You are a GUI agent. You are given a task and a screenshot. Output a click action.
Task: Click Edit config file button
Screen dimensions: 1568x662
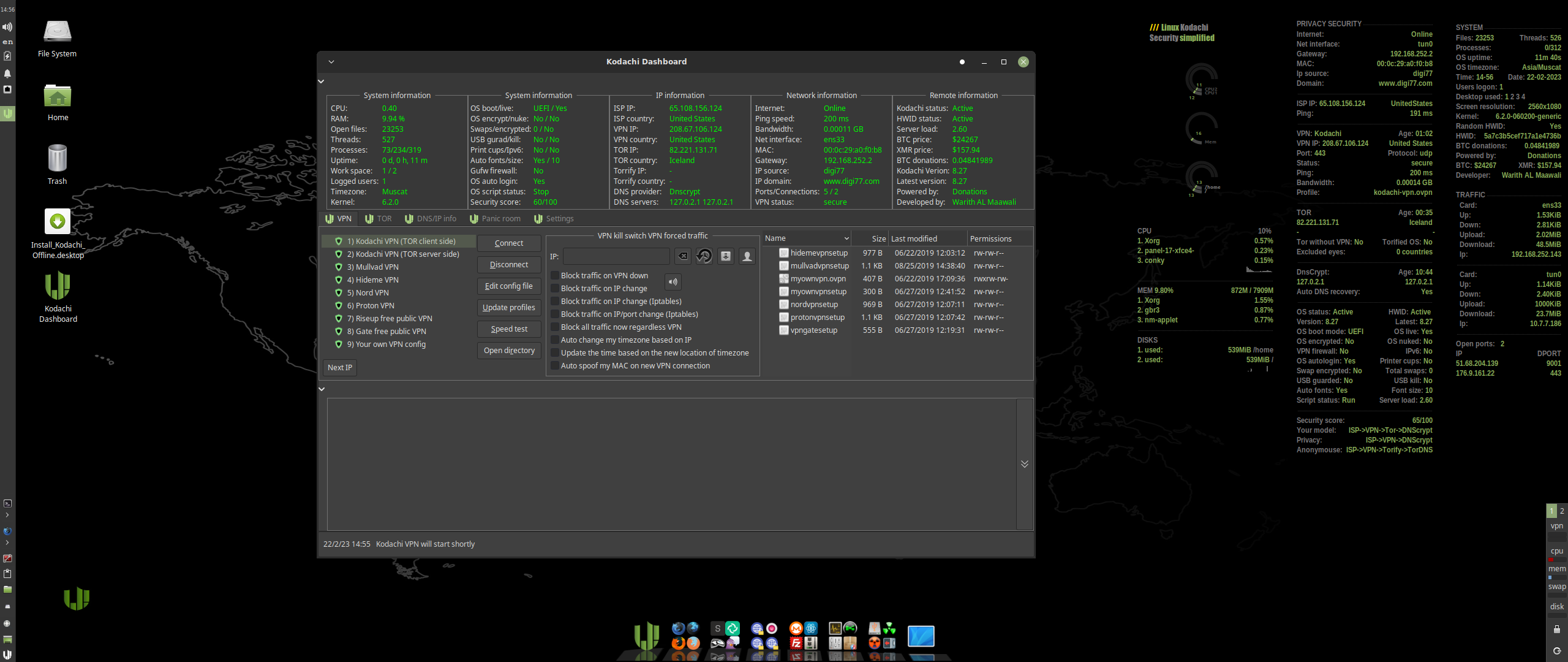tap(509, 286)
